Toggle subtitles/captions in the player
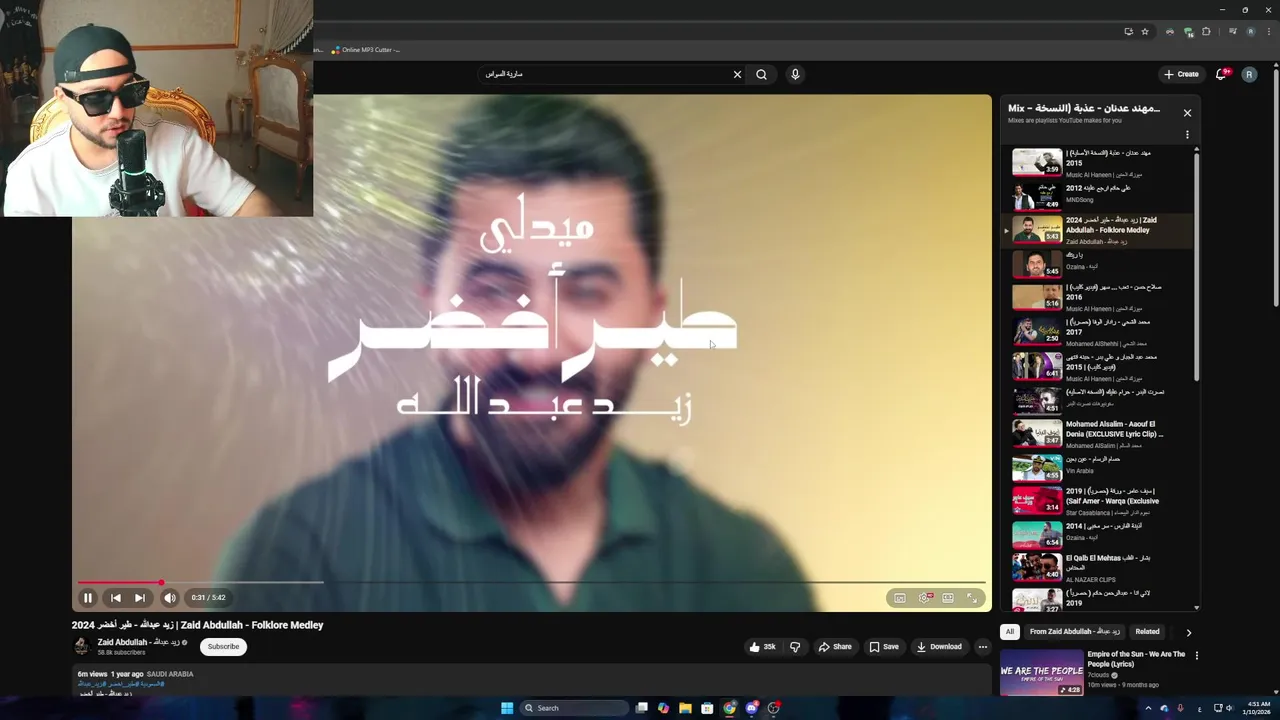The image size is (1280, 720). coord(900,598)
